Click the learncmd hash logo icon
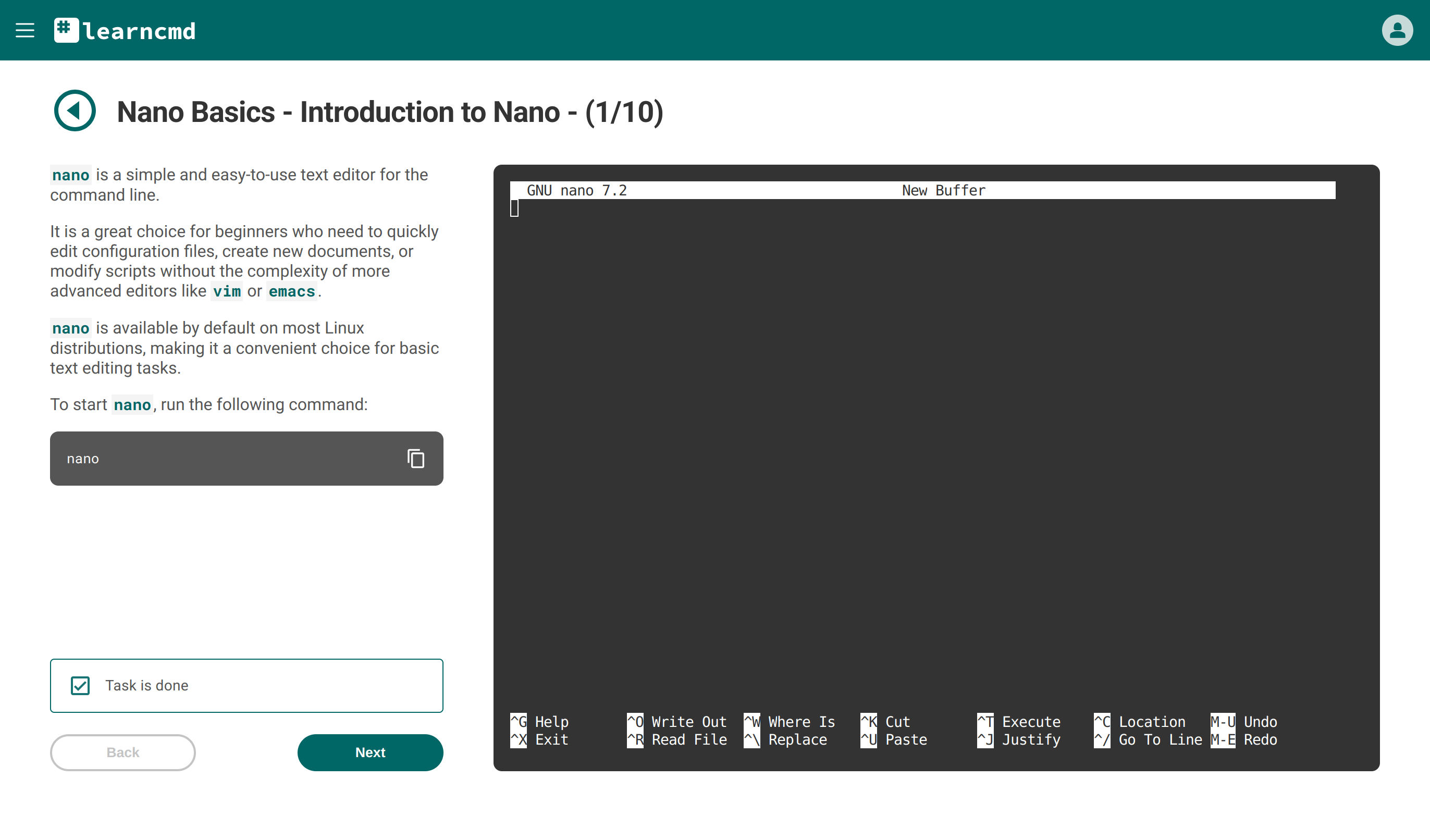1430x840 pixels. (66, 30)
